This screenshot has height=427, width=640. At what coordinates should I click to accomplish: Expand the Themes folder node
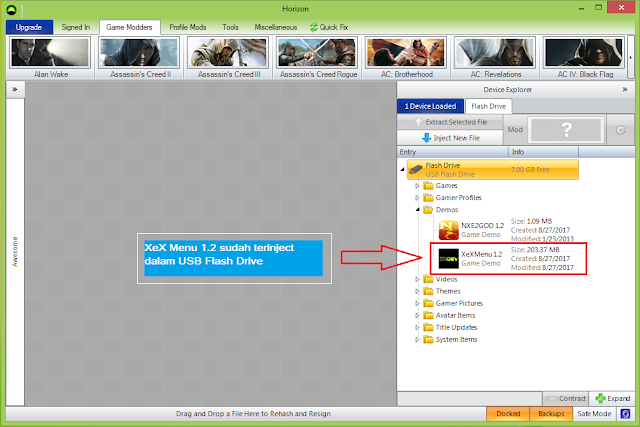[417, 291]
